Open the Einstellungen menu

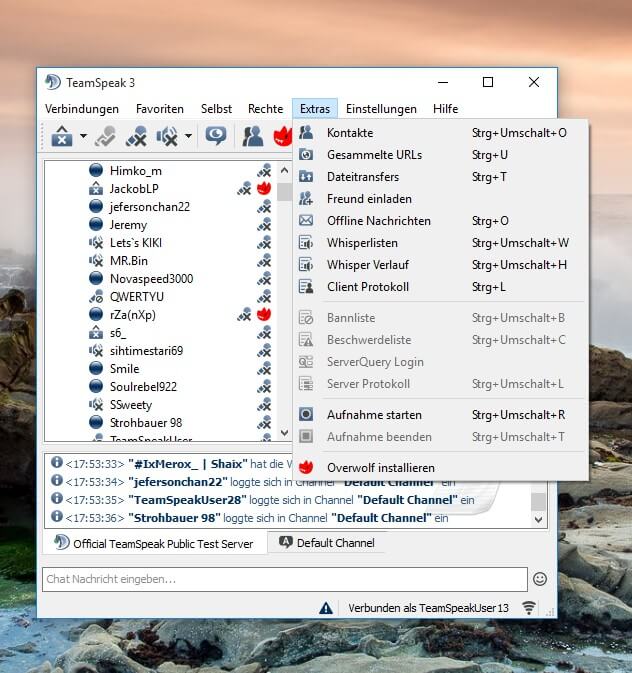(381, 109)
